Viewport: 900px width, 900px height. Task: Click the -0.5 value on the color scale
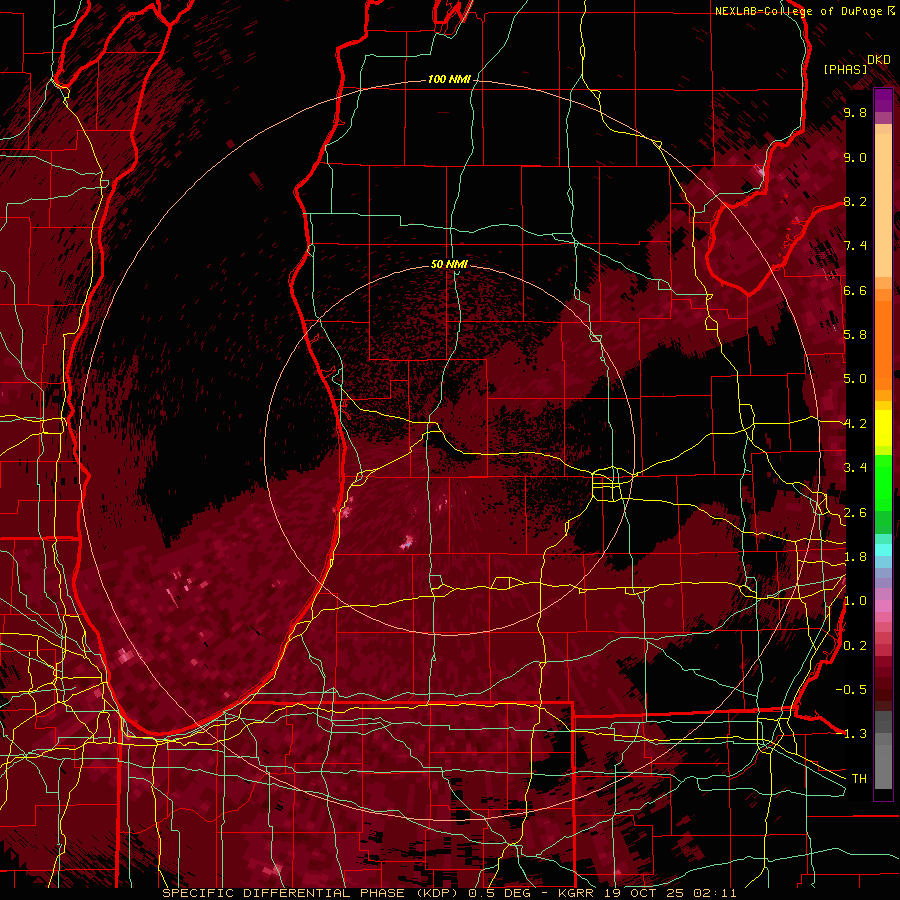pyautogui.click(x=851, y=690)
